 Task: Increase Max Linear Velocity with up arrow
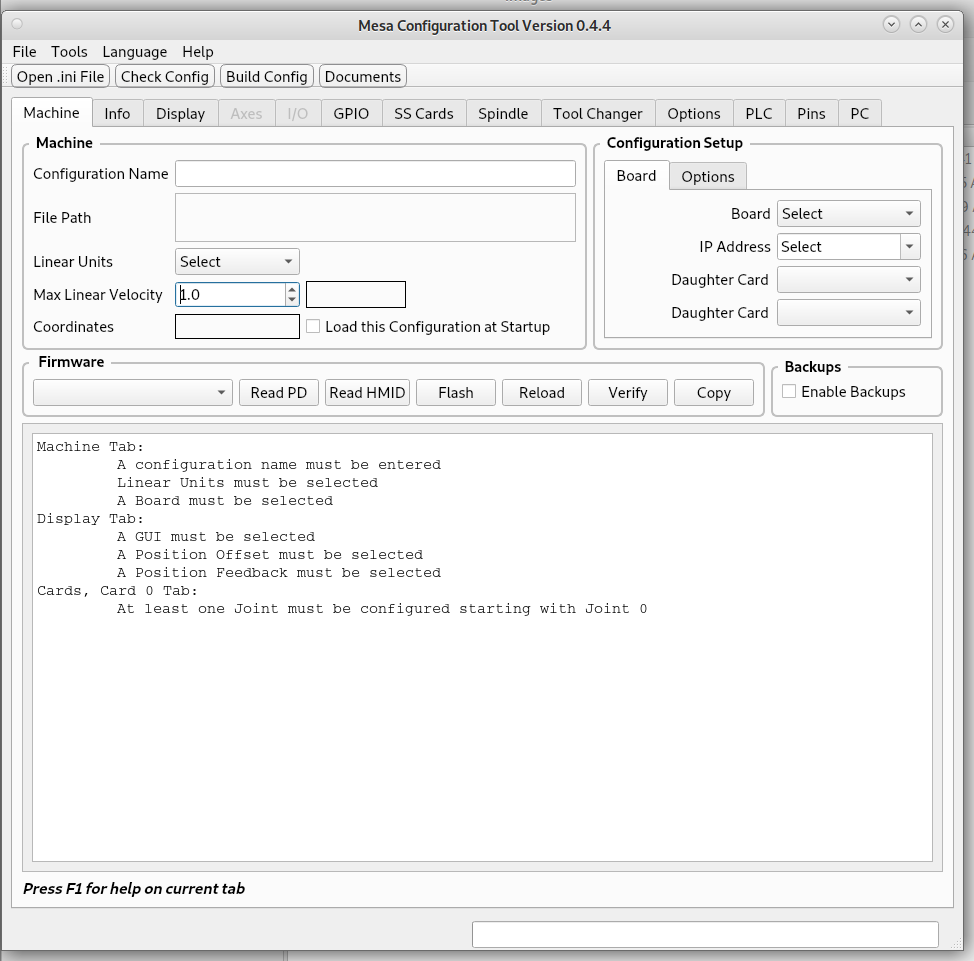(x=292, y=289)
